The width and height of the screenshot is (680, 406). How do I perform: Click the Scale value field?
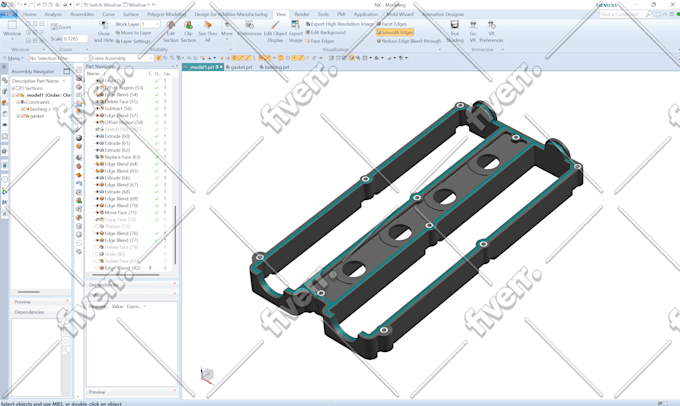(75, 39)
